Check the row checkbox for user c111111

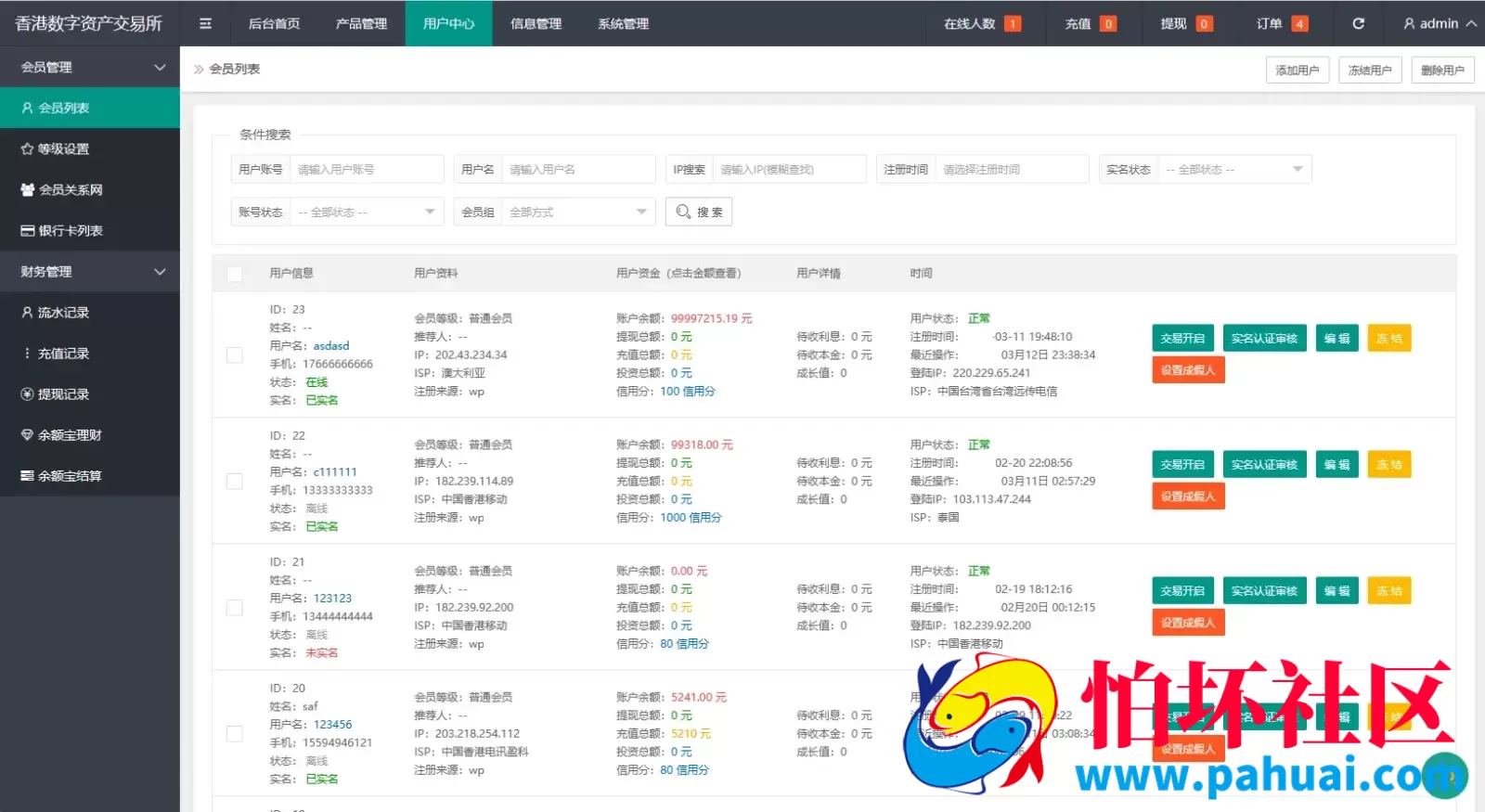[235, 481]
